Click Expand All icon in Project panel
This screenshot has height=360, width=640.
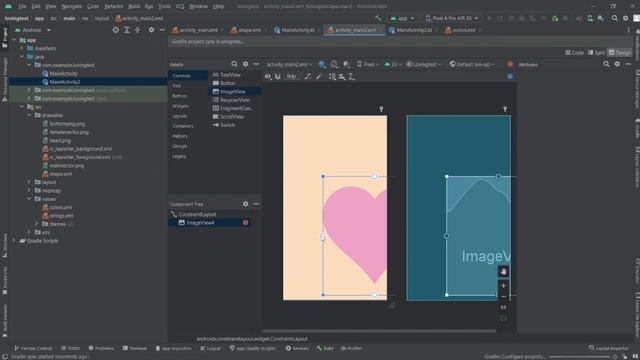pos(127,30)
